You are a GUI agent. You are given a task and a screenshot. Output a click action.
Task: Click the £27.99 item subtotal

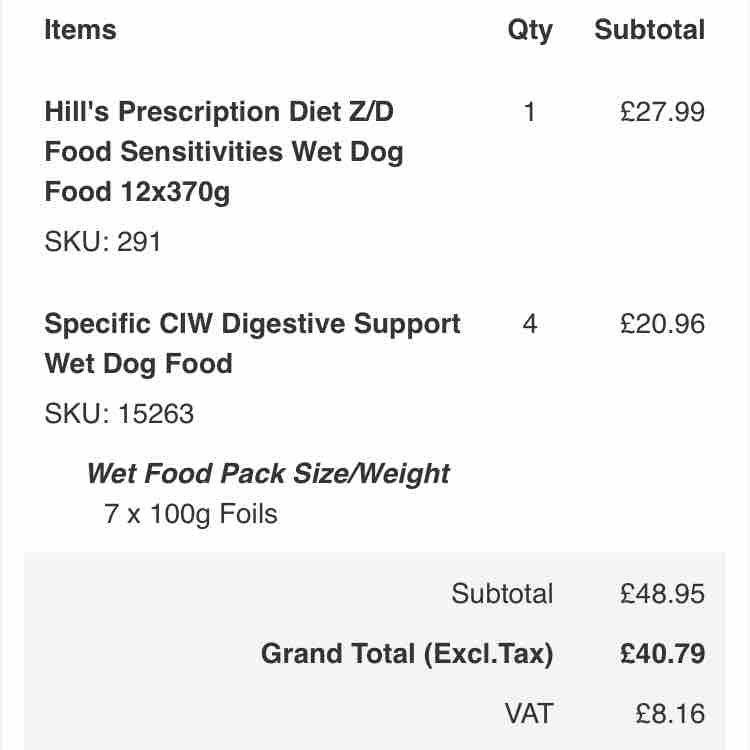(x=662, y=112)
